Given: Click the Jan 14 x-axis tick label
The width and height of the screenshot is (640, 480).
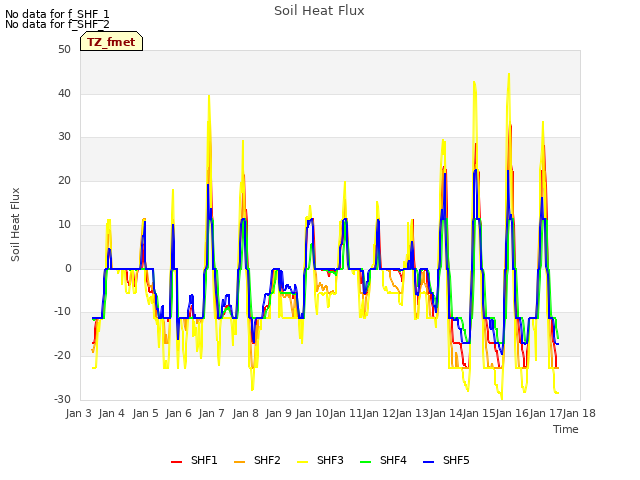Looking at the screenshot, I should 446,413.
